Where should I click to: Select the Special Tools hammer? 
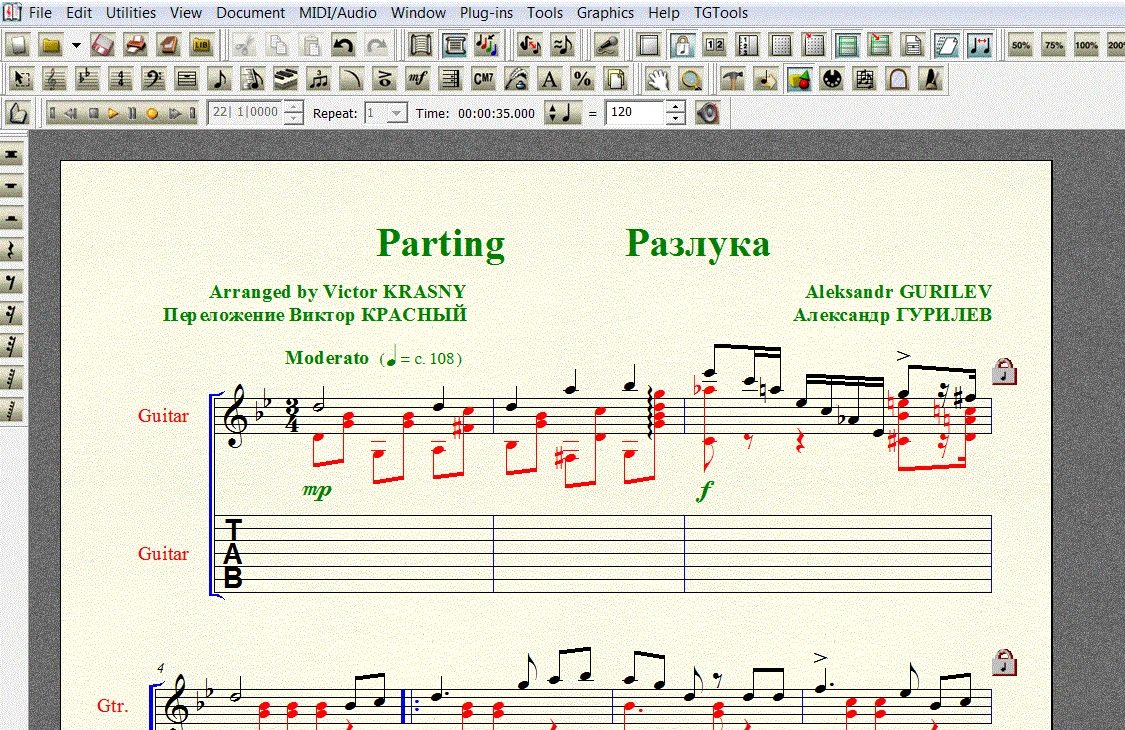733,79
